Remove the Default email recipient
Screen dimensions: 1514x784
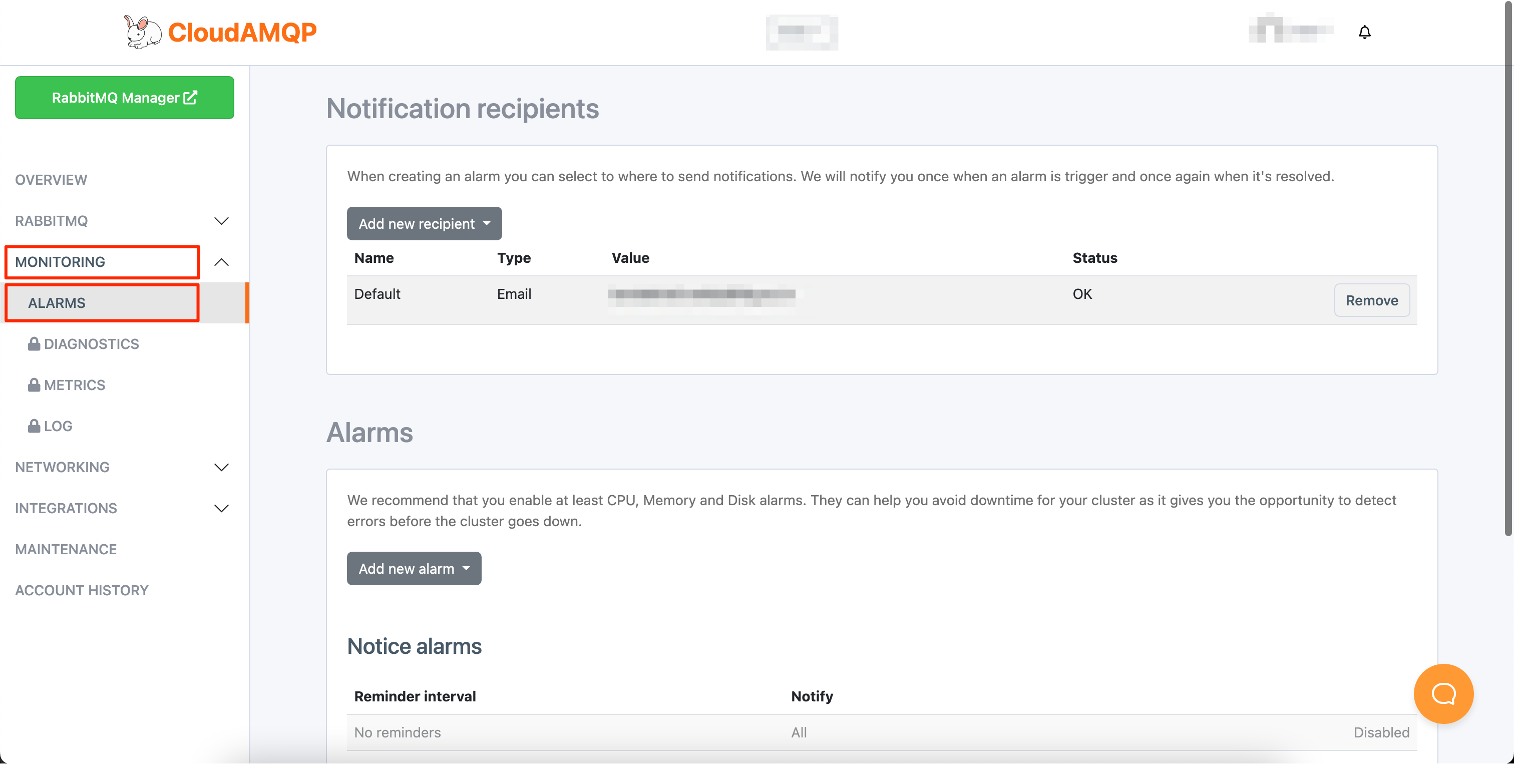tap(1371, 300)
